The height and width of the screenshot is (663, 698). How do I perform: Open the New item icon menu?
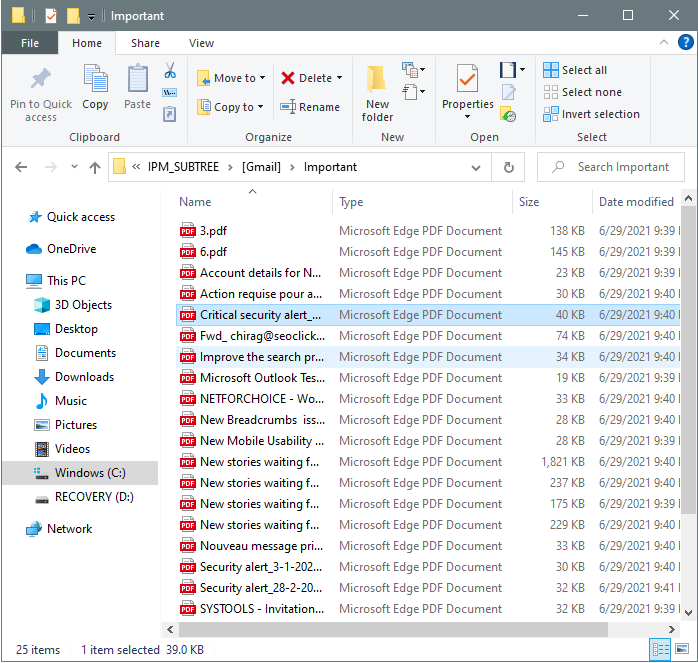[413, 70]
